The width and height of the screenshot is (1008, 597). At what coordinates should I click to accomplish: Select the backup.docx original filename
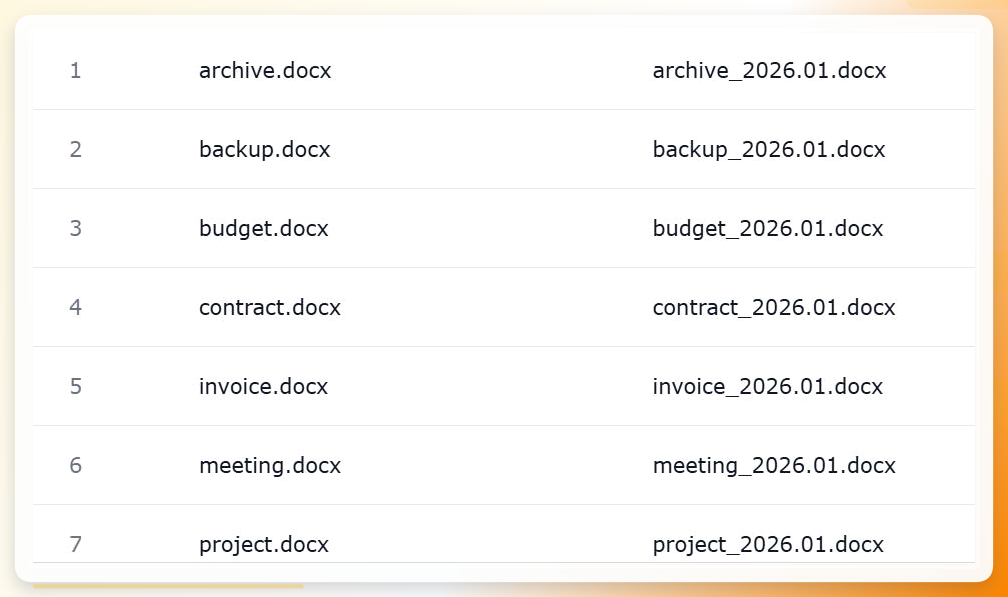[264, 149]
